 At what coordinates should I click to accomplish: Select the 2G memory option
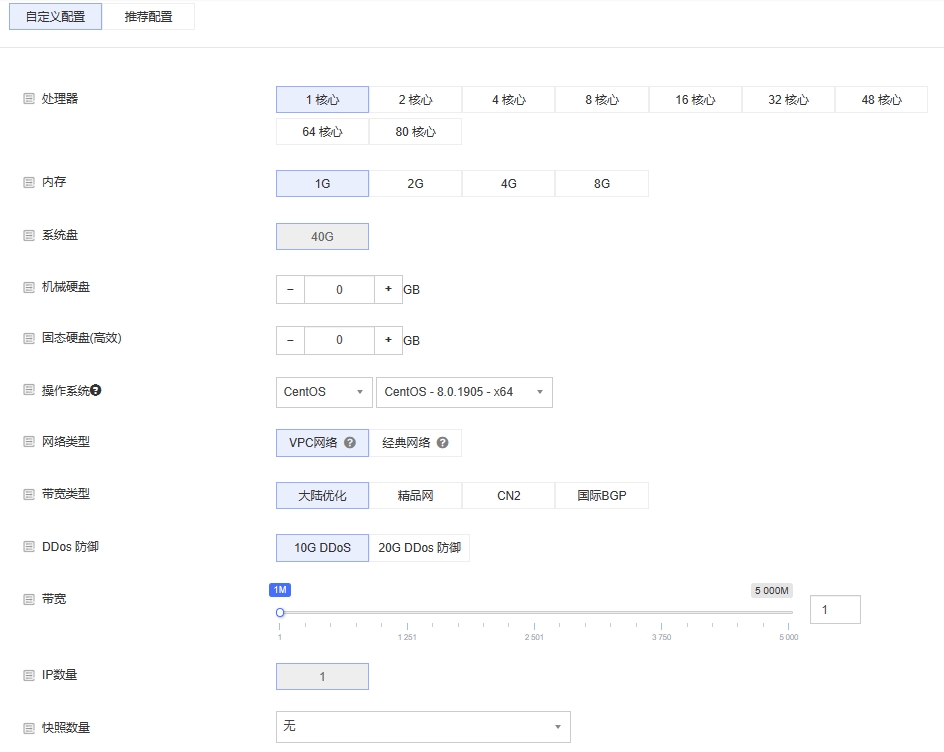[415, 183]
